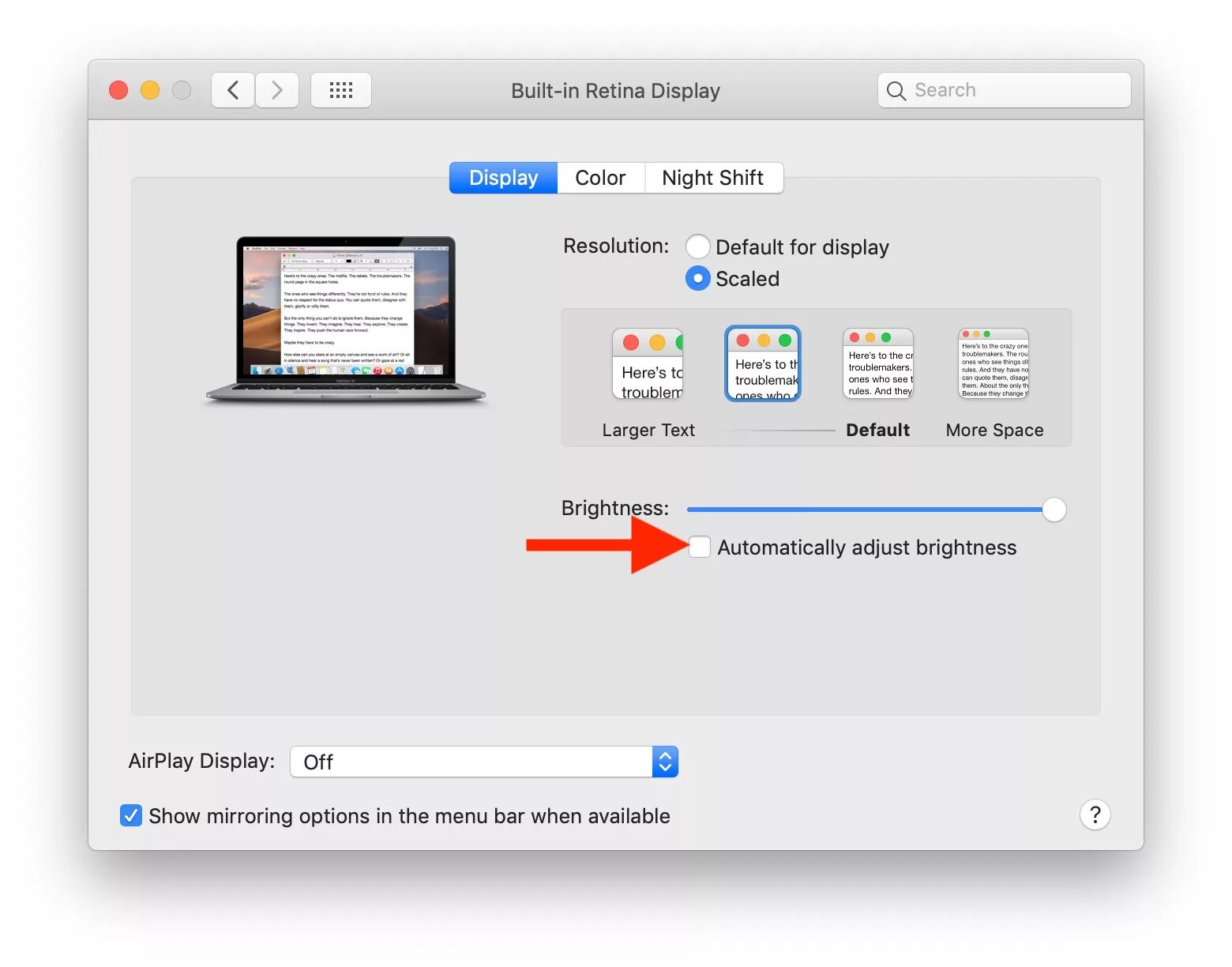Image resolution: width=1232 pixels, height=967 pixels.
Task: Click the Brightness slider handle
Action: (1054, 510)
